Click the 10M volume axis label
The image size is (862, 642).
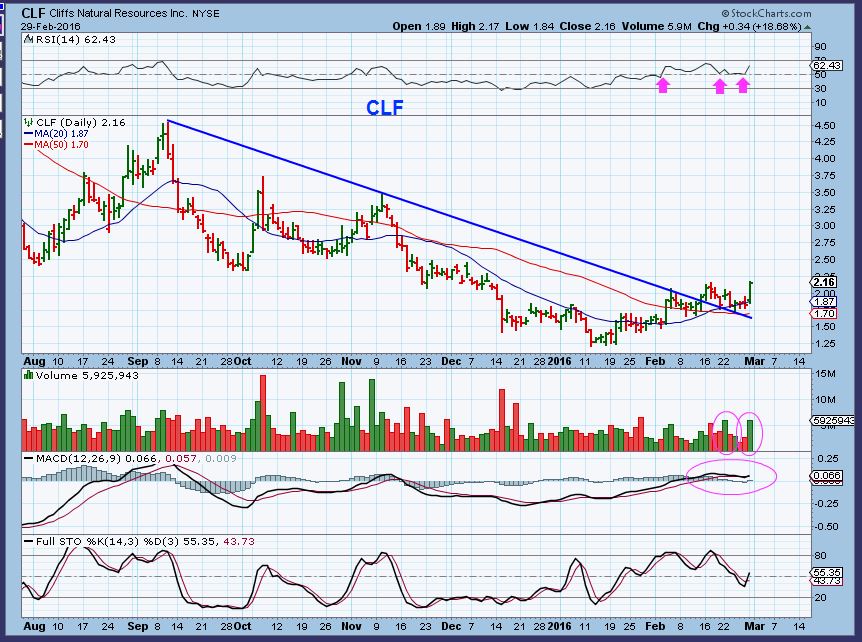pyautogui.click(x=827, y=400)
